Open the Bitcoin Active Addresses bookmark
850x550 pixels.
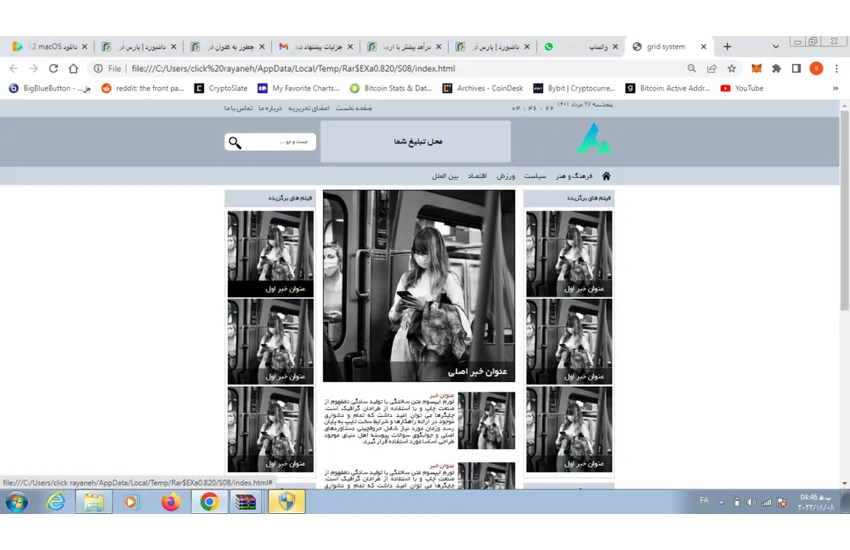[667, 88]
